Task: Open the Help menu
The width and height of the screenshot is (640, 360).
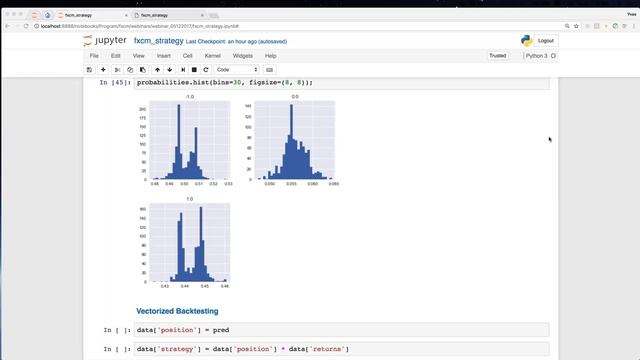Action: coord(271,56)
